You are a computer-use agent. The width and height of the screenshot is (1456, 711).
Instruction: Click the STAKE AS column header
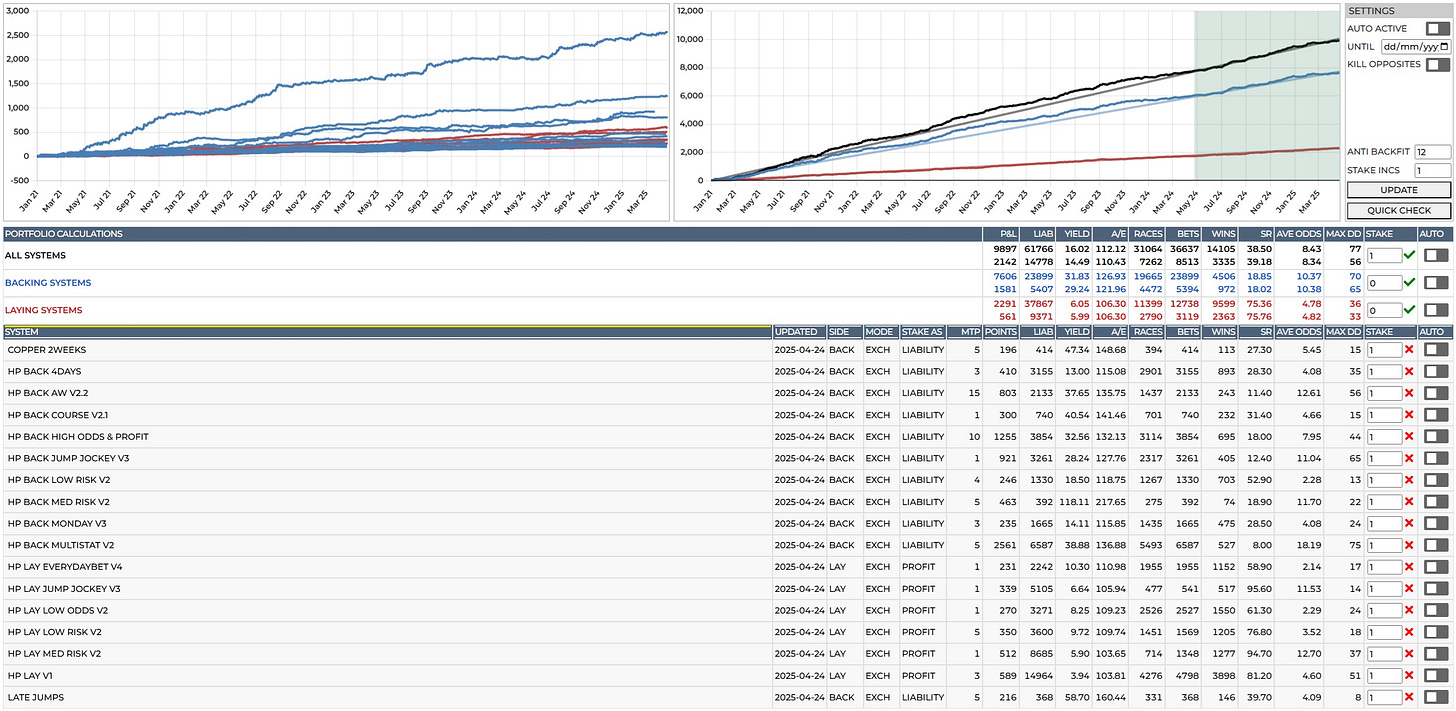coord(923,331)
